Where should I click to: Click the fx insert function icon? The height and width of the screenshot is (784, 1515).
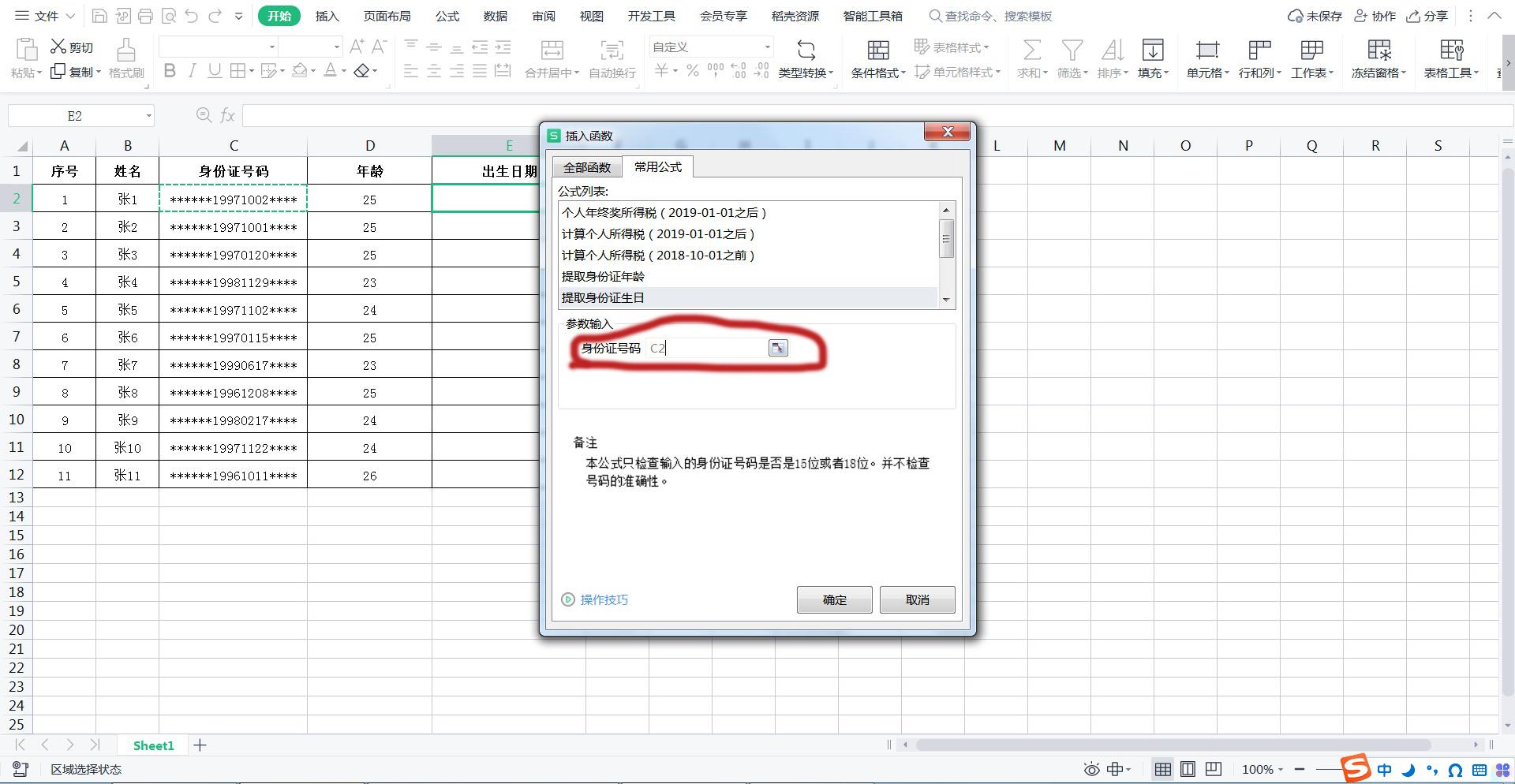click(227, 116)
